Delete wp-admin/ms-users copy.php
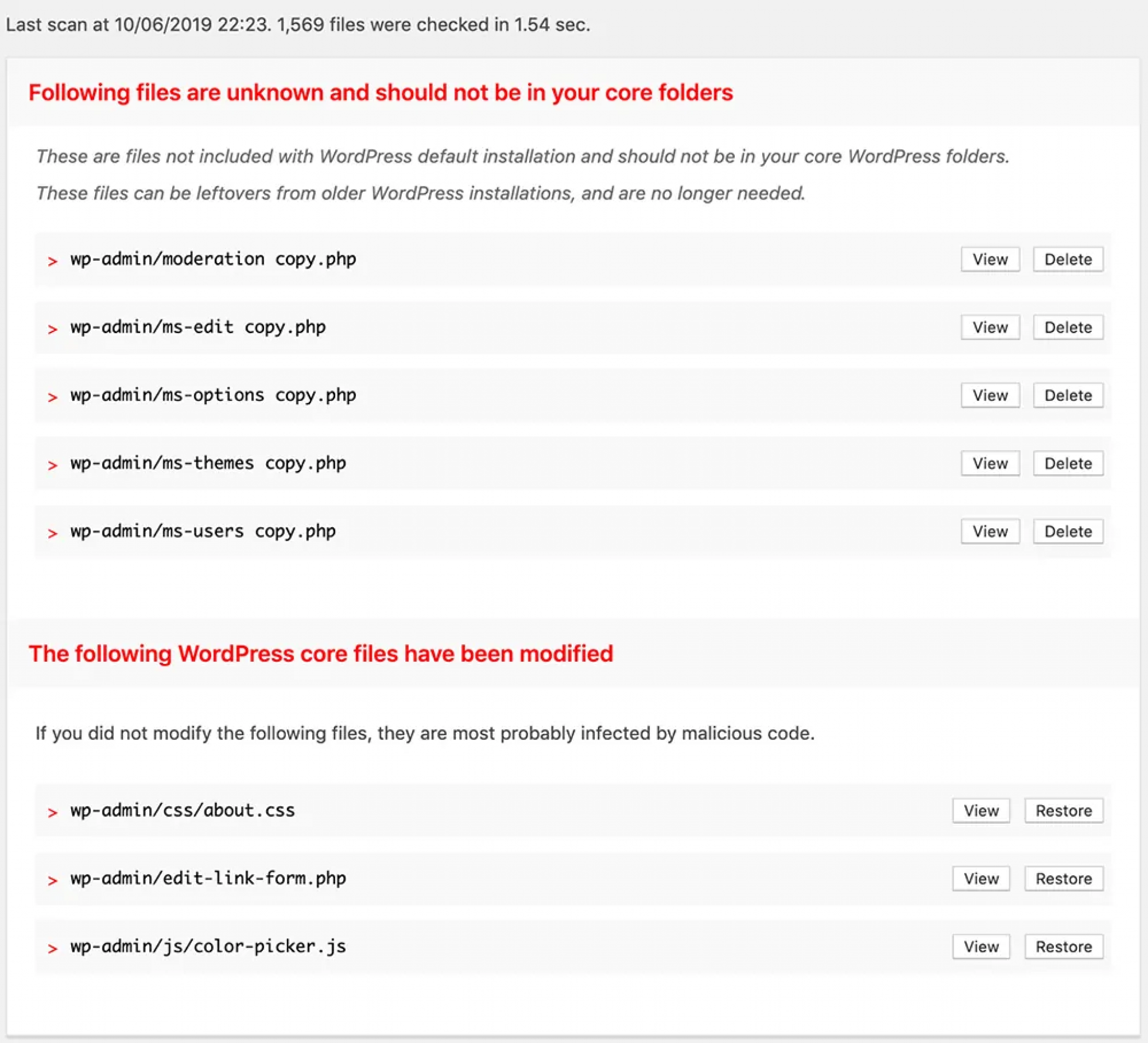 click(1068, 531)
